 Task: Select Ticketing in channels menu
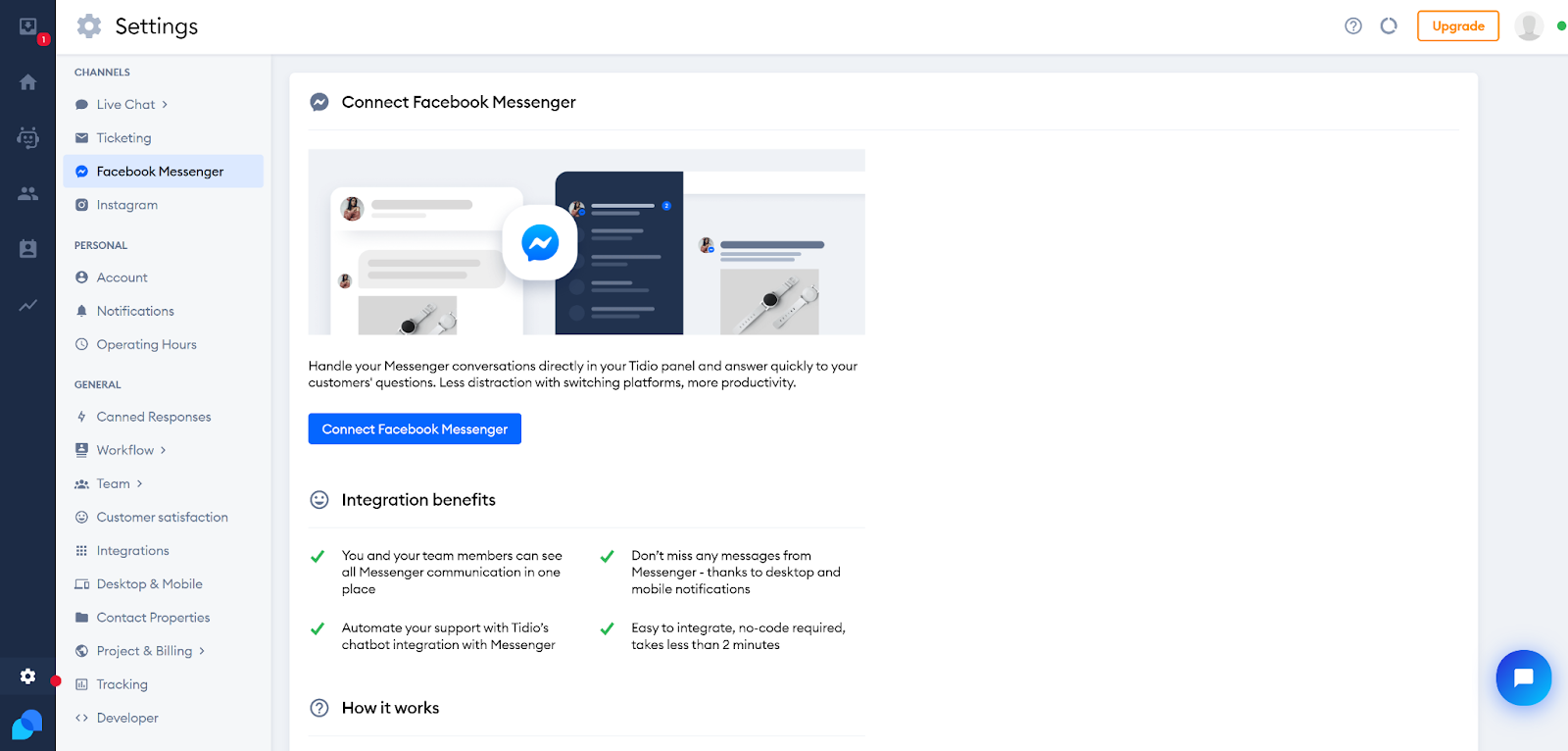click(123, 138)
